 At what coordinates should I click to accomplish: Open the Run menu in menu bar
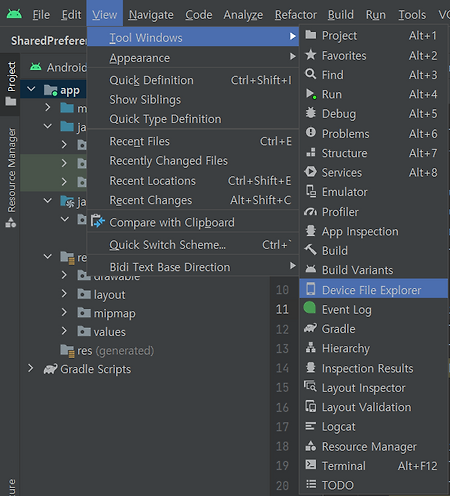[x=376, y=15]
